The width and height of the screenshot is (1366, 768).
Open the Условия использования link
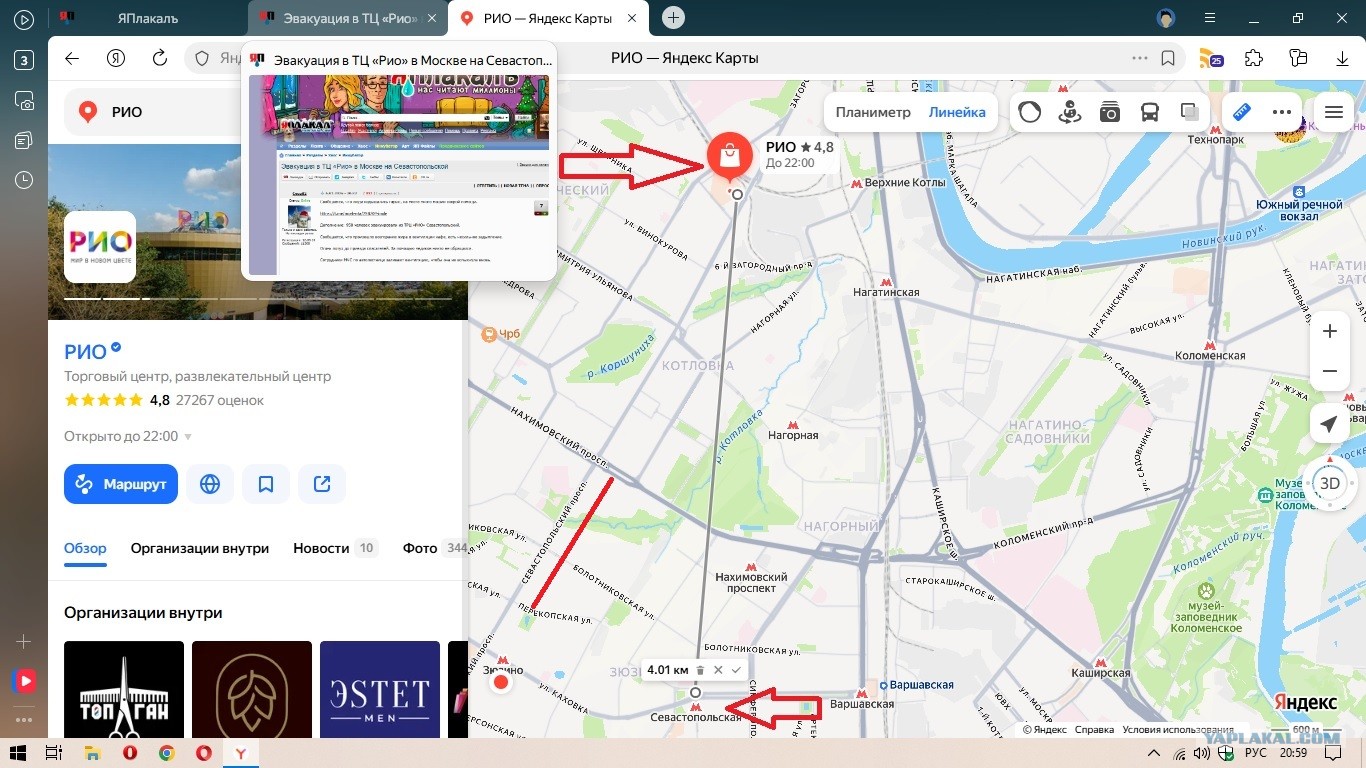1178,730
